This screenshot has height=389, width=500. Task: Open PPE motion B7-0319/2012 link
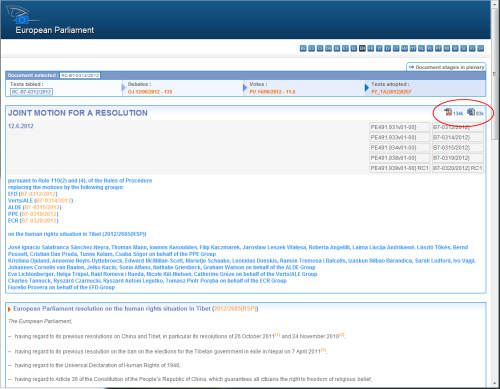[40, 214]
